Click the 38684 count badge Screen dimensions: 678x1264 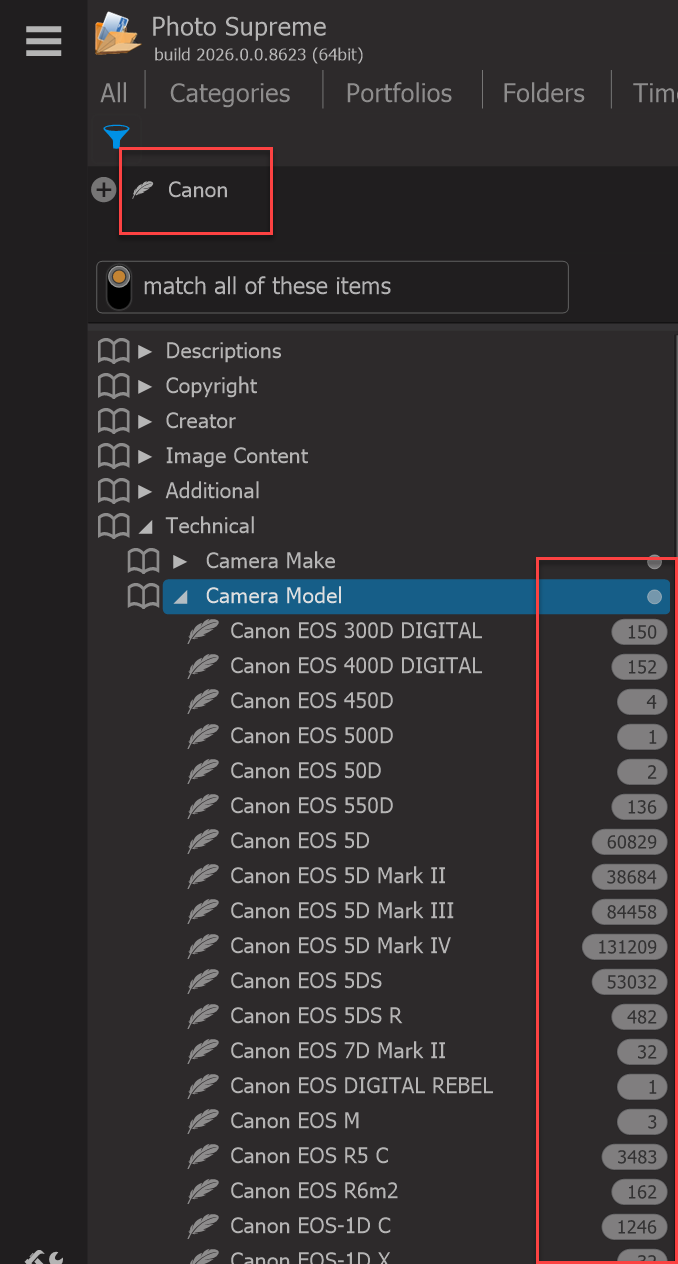[x=630, y=877]
